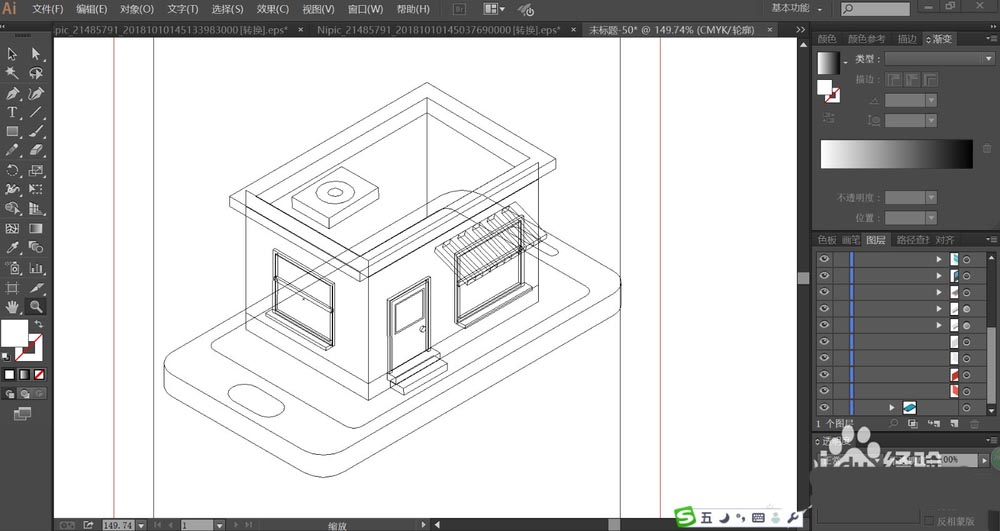Open the 窗口(W) menu
Viewport: 1000px width, 531px height.
[366, 10]
